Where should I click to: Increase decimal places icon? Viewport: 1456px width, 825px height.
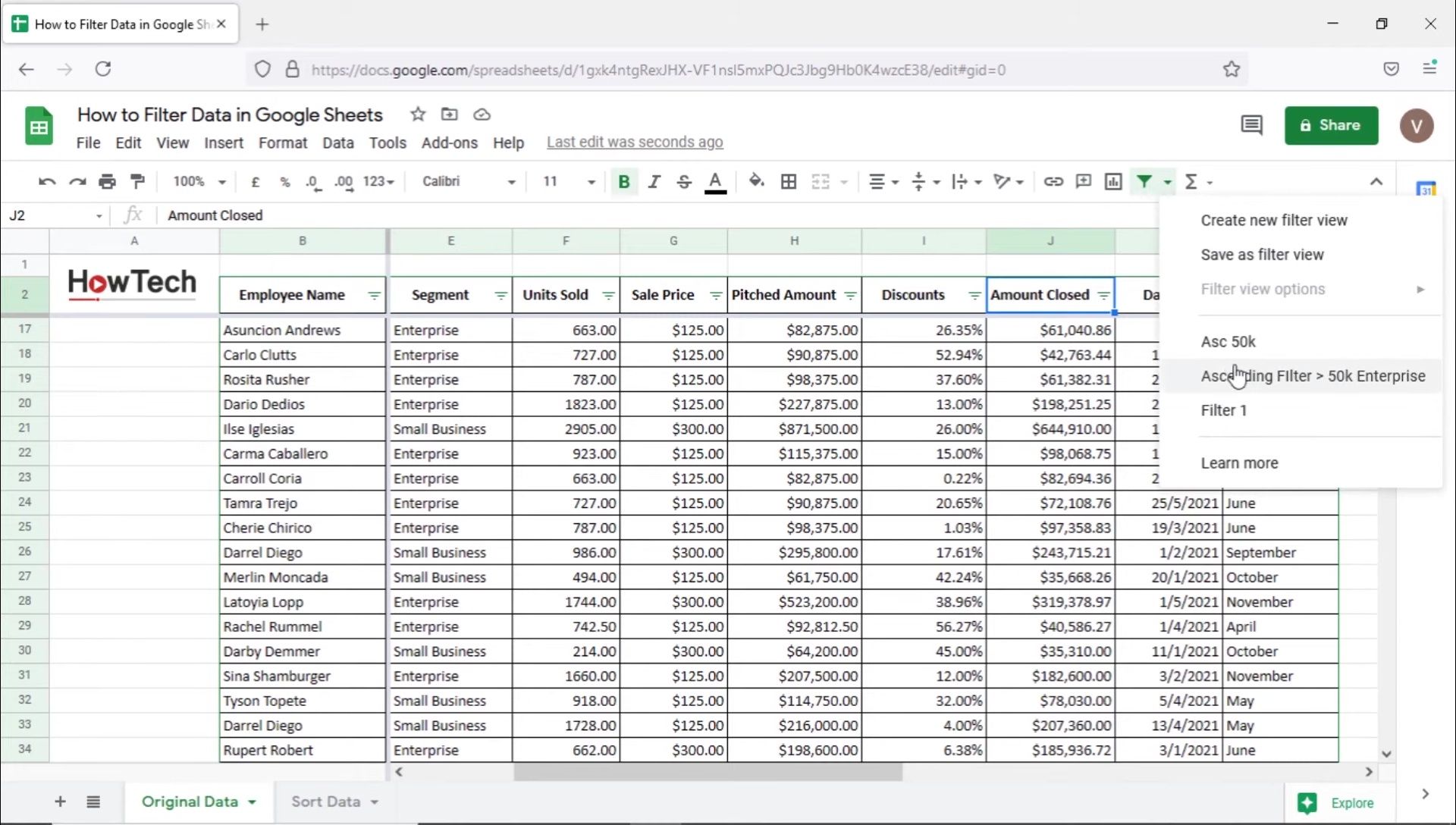coord(344,182)
